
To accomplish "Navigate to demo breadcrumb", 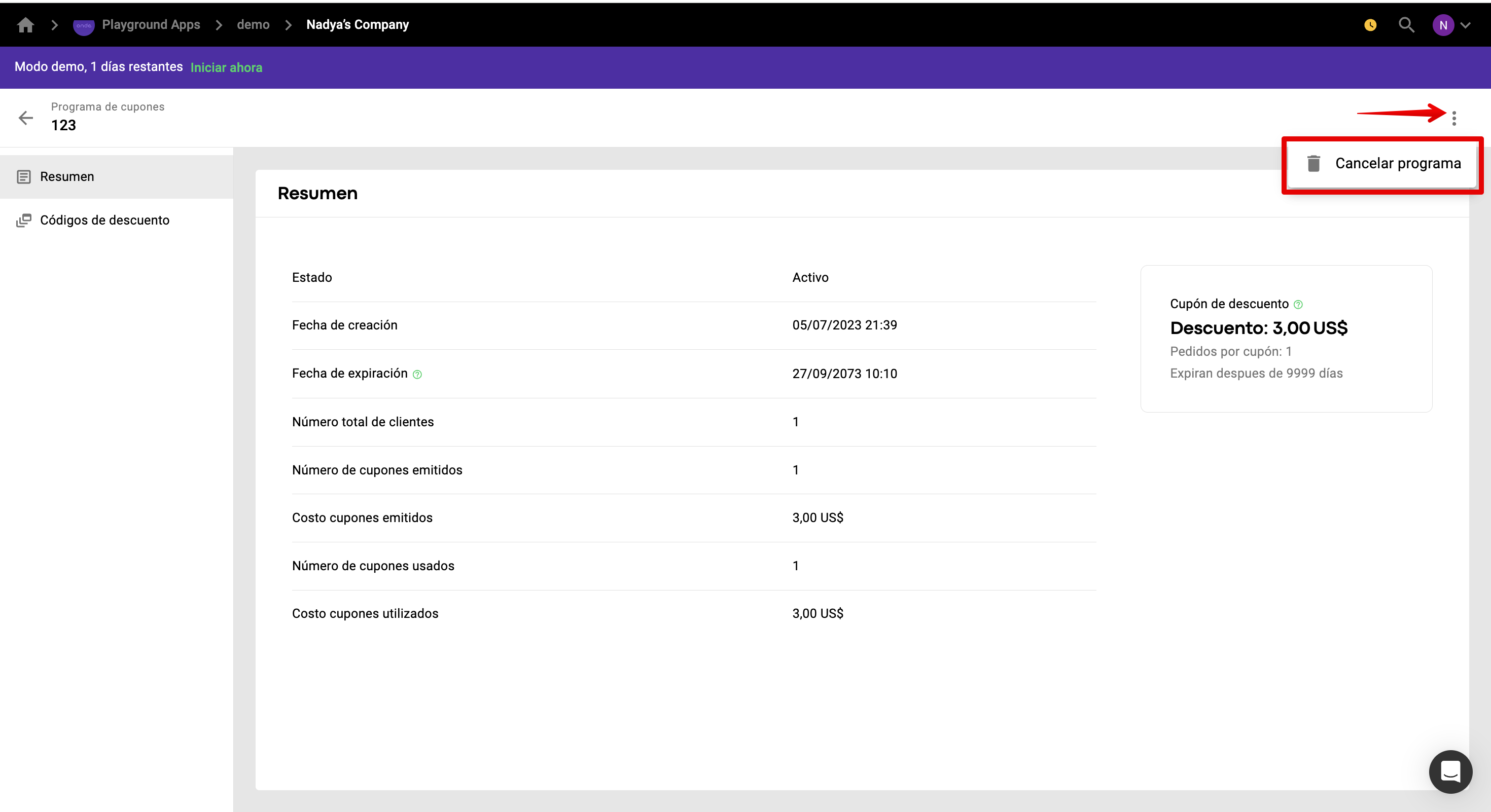I will click(x=253, y=25).
